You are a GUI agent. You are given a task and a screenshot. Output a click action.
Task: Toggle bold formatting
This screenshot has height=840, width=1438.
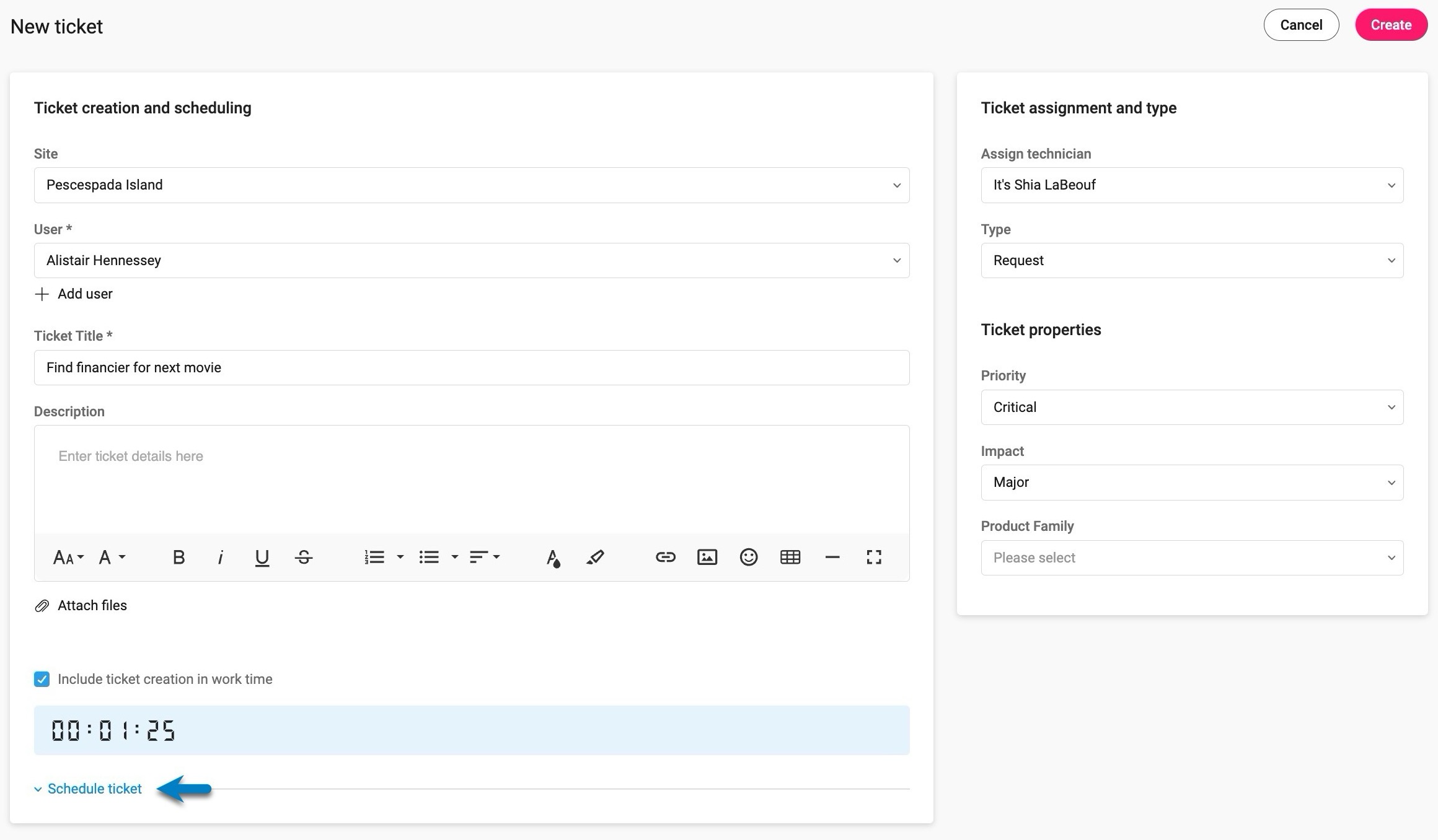179,558
